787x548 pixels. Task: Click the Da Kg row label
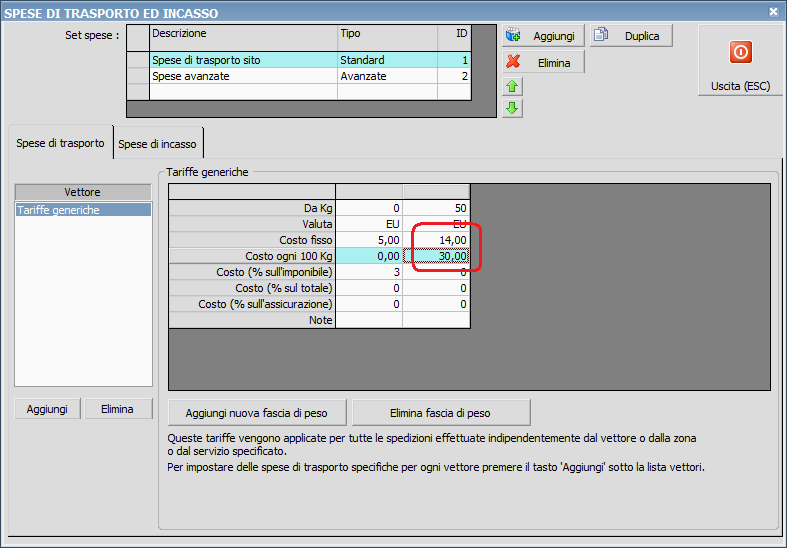pyautogui.click(x=252, y=208)
